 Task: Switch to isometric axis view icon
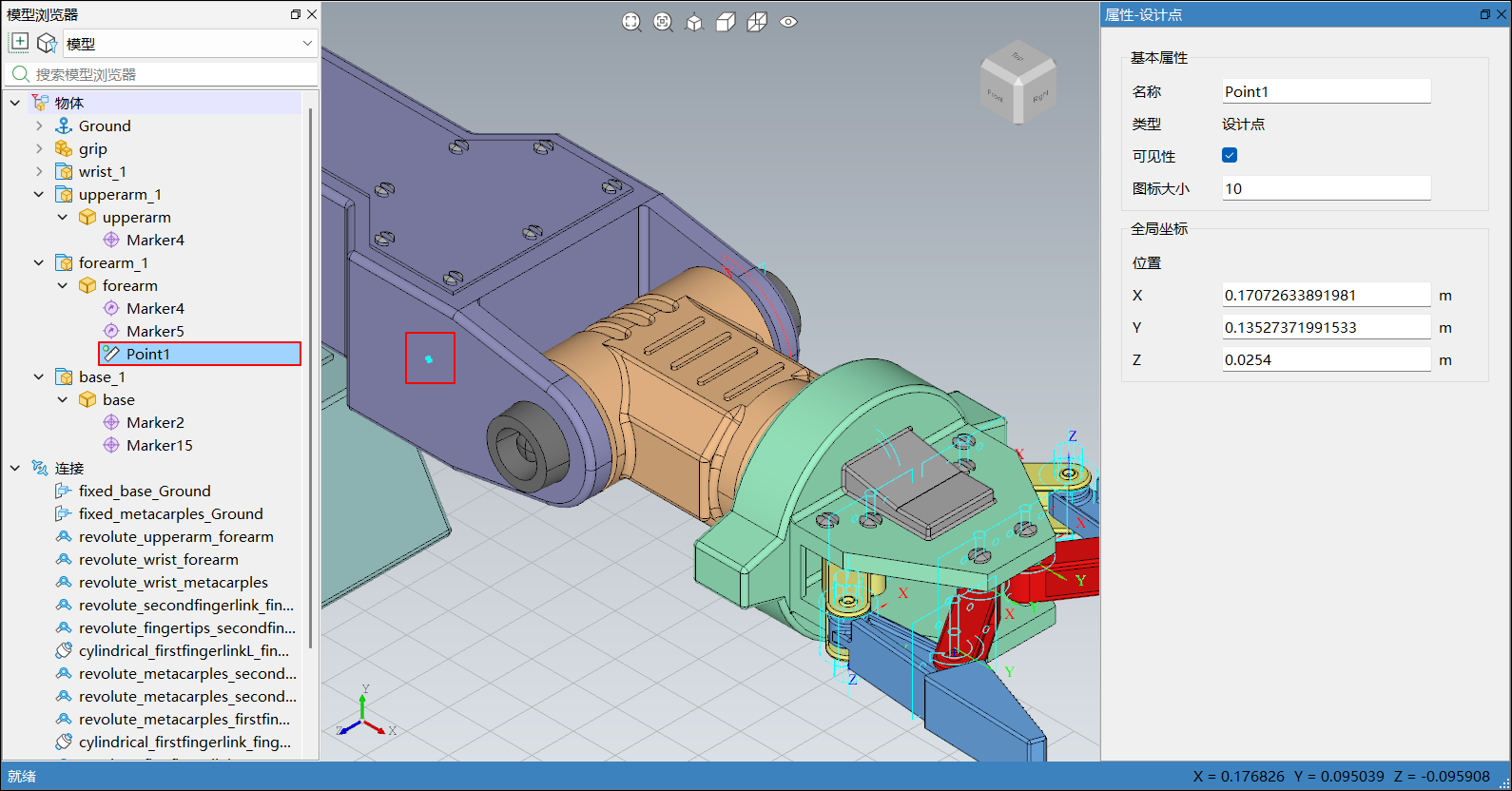(694, 22)
